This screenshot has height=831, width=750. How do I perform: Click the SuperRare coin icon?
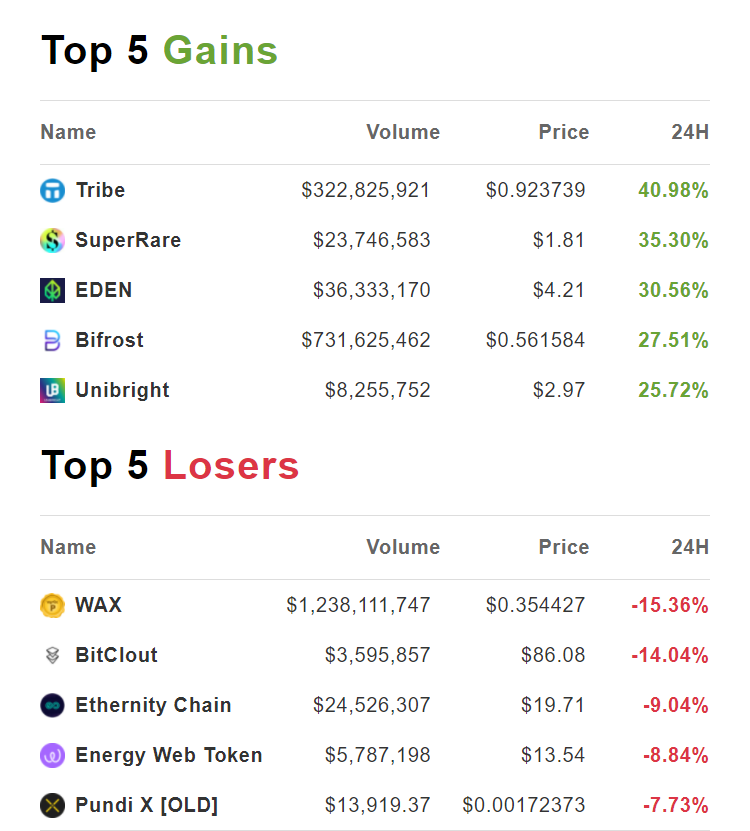click(x=52, y=240)
